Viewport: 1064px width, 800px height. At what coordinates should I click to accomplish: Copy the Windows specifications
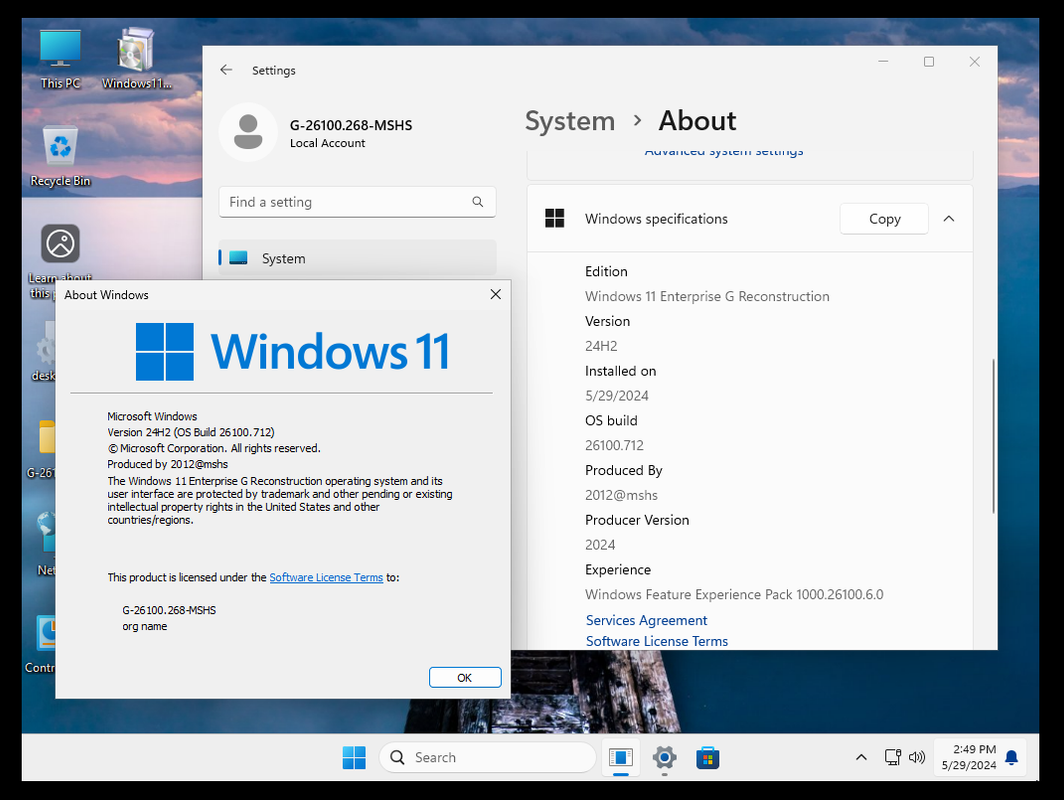click(884, 218)
